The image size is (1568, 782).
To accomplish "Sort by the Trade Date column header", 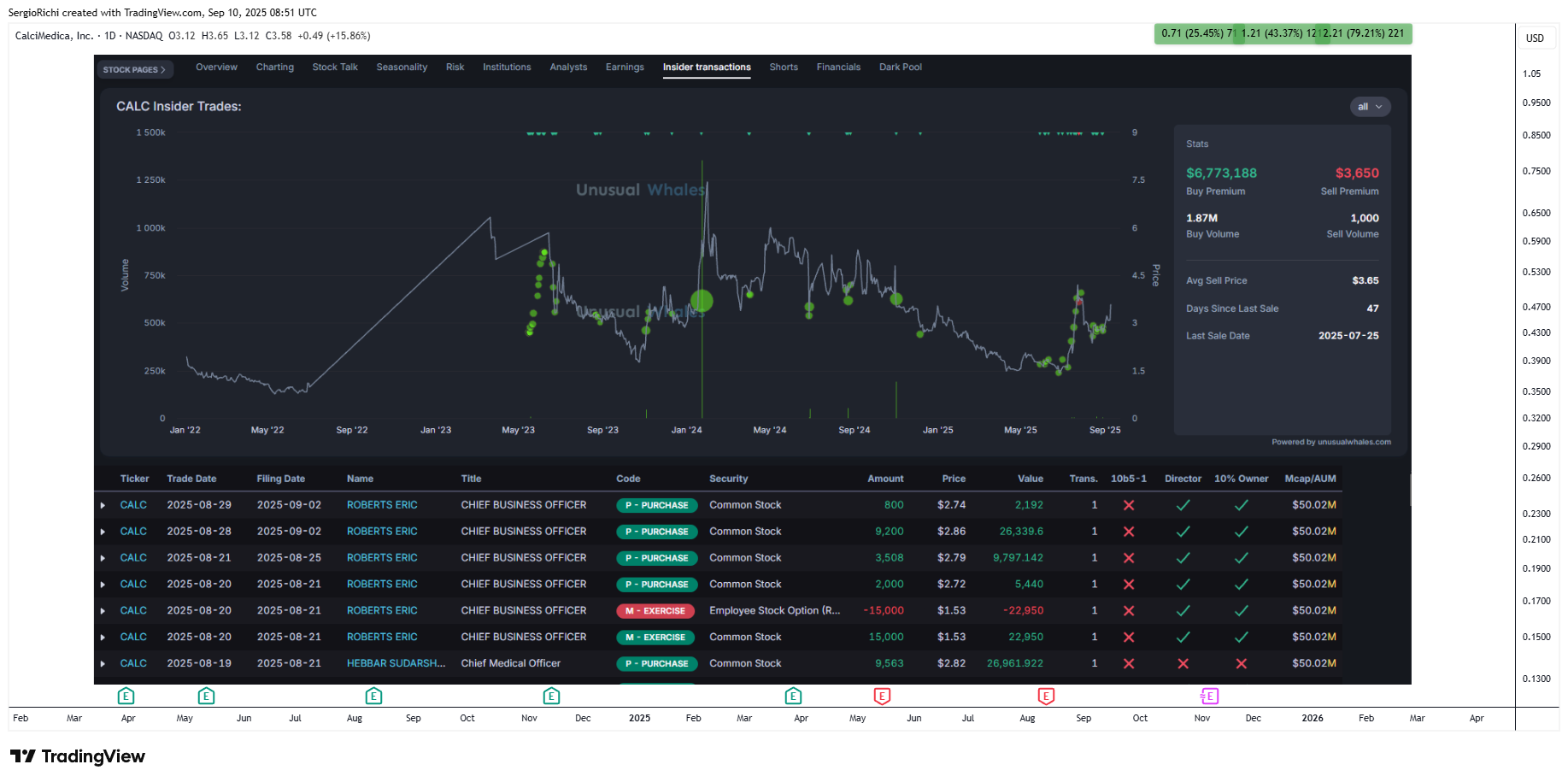I will (x=191, y=479).
